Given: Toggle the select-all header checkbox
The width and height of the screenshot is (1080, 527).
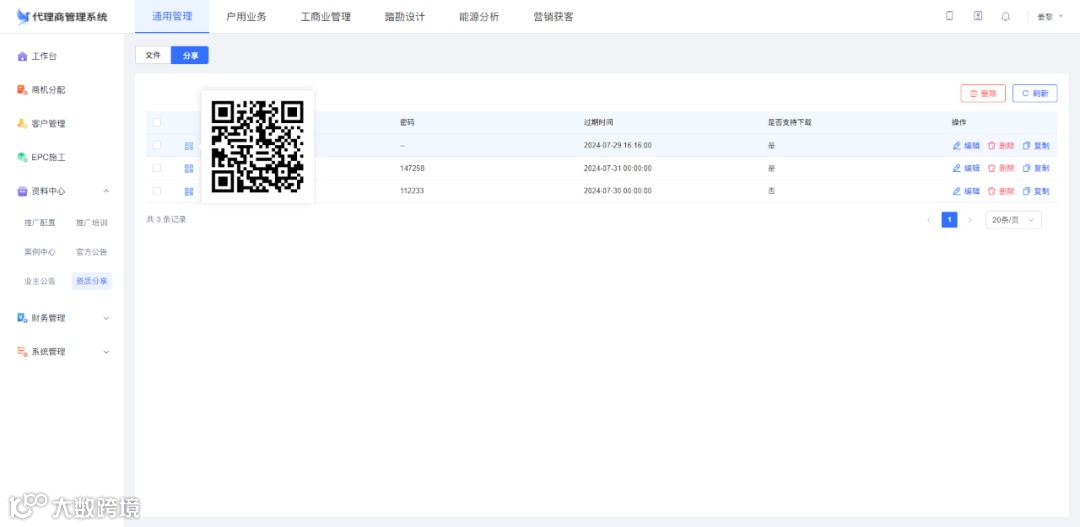Looking at the screenshot, I should (x=157, y=123).
